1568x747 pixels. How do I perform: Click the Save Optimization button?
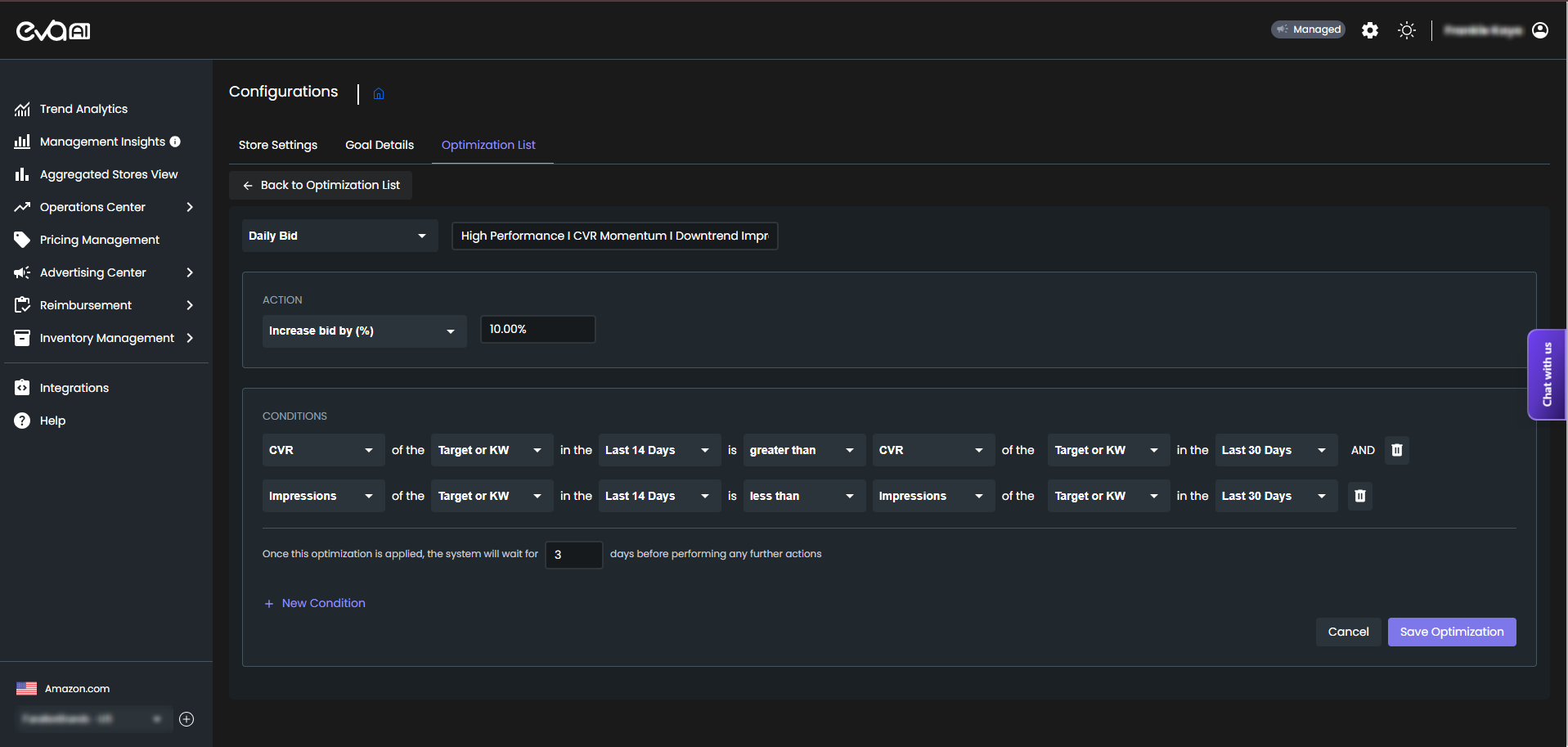click(x=1451, y=632)
